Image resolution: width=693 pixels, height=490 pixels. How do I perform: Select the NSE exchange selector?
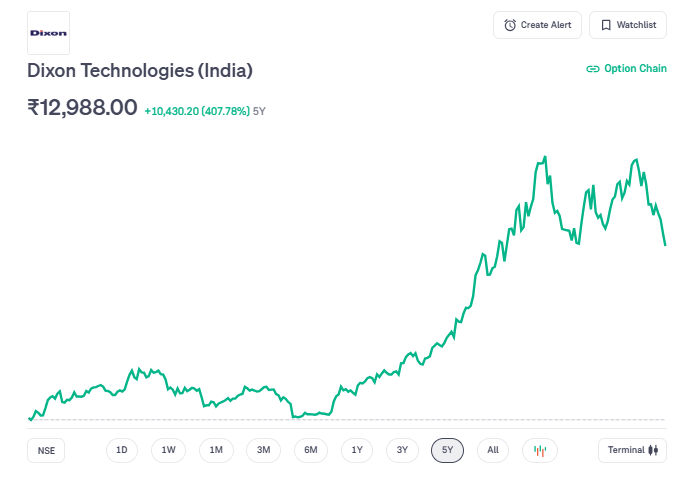point(46,451)
